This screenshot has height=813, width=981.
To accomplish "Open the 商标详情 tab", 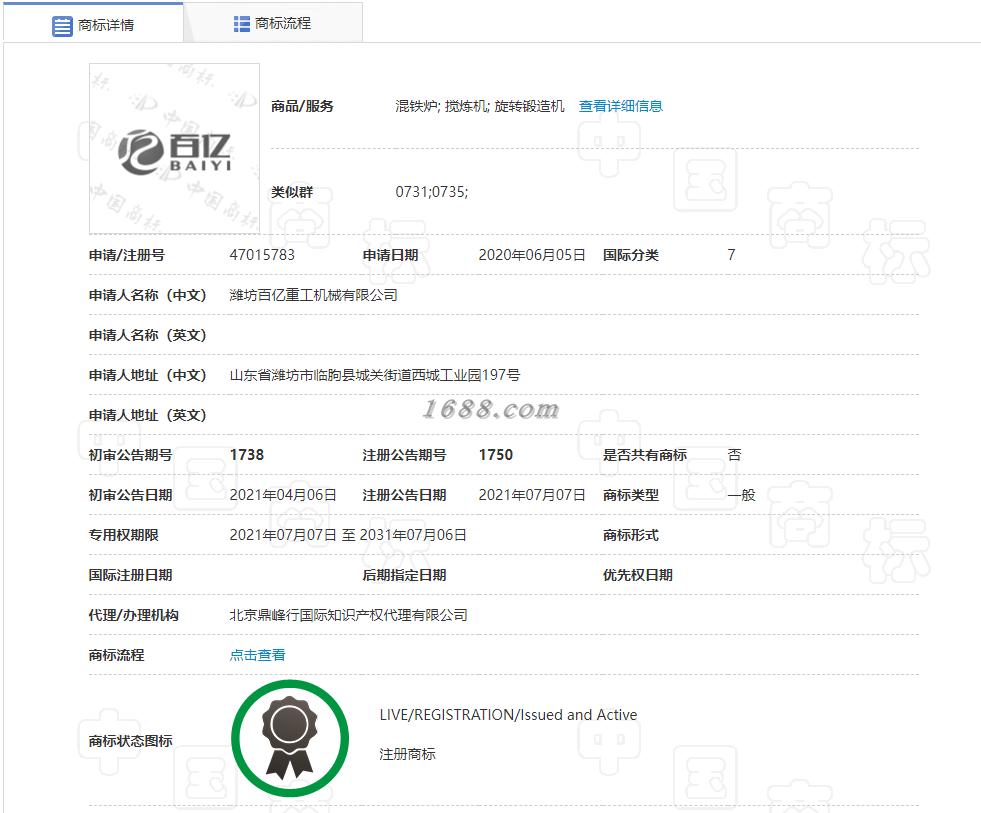I will (x=93, y=24).
